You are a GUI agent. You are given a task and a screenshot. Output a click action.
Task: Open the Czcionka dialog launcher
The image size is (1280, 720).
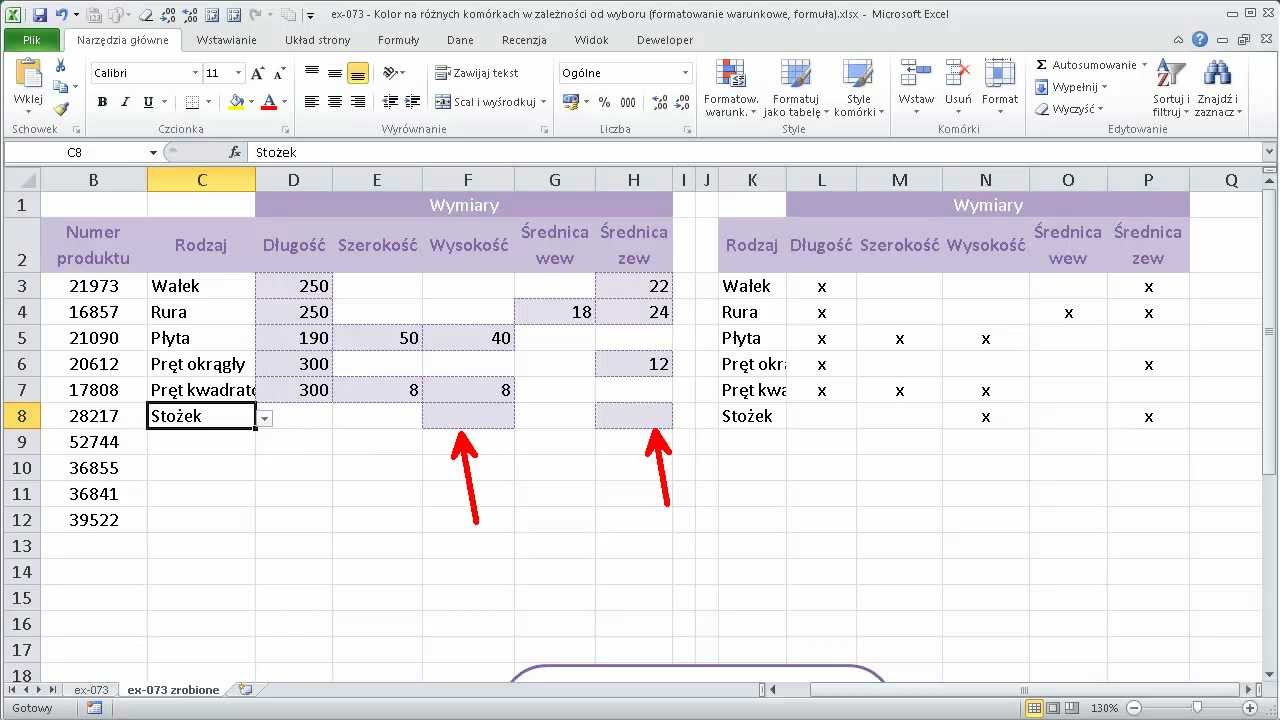[285, 130]
